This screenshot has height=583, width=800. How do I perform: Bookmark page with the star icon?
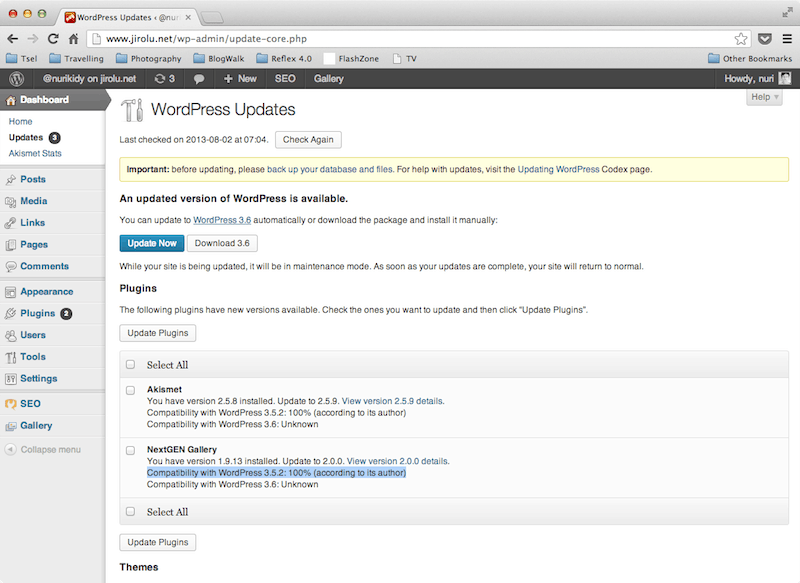pos(741,39)
